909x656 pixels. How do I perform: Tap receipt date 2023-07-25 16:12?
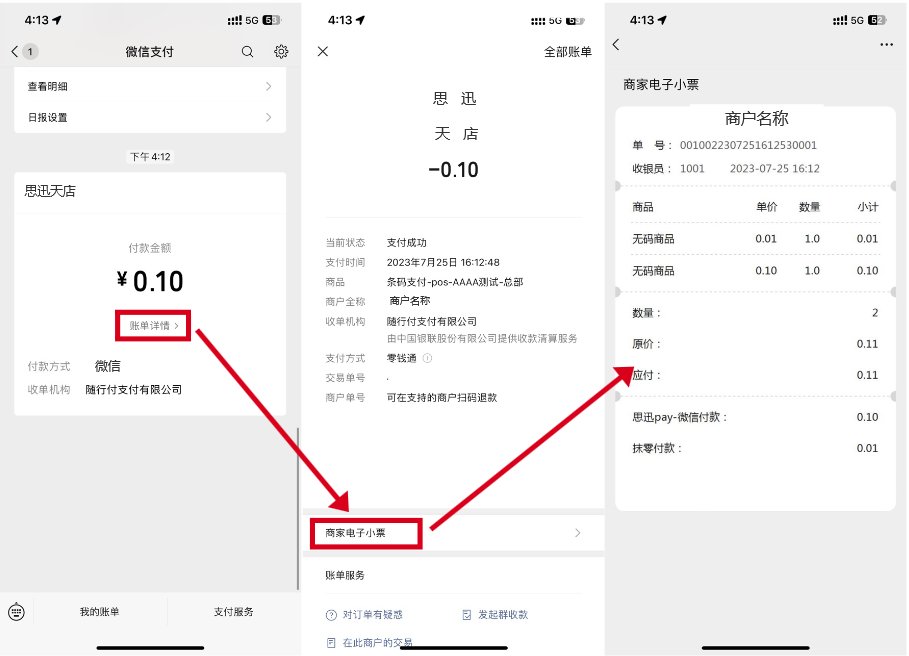point(775,169)
